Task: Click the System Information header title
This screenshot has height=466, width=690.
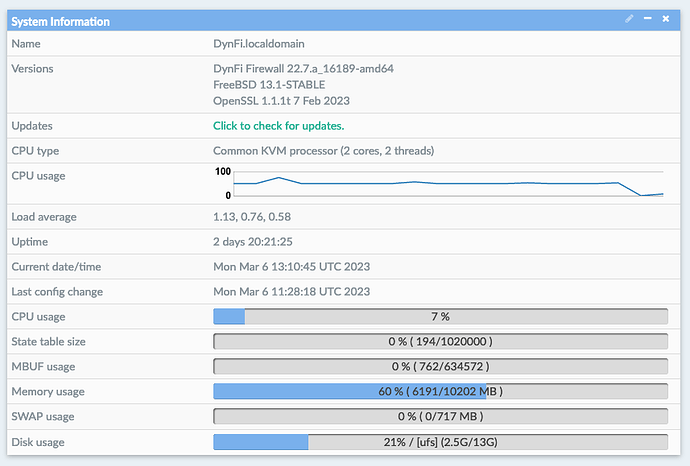Action: 60,21
